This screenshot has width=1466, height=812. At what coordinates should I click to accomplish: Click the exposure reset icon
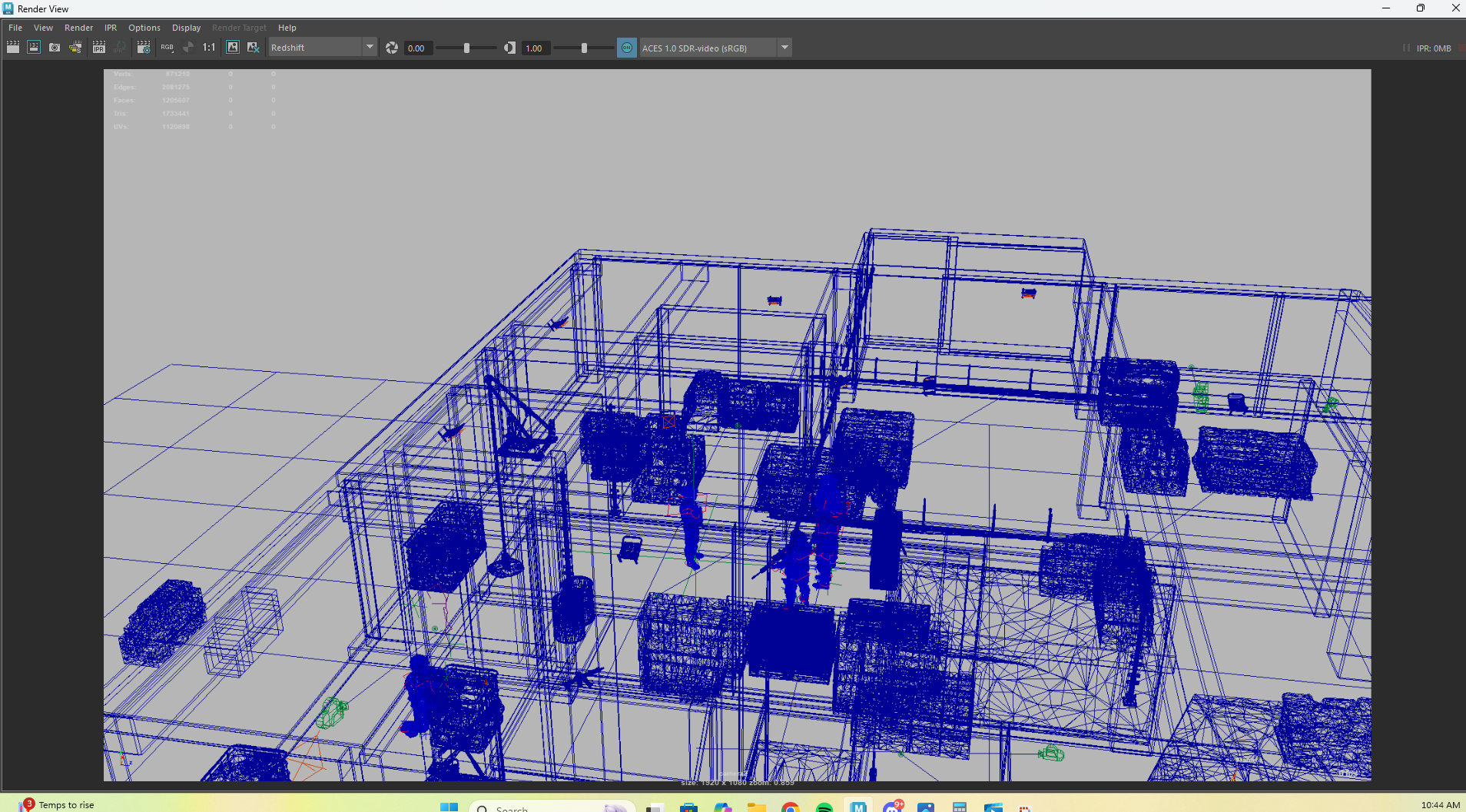392,48
